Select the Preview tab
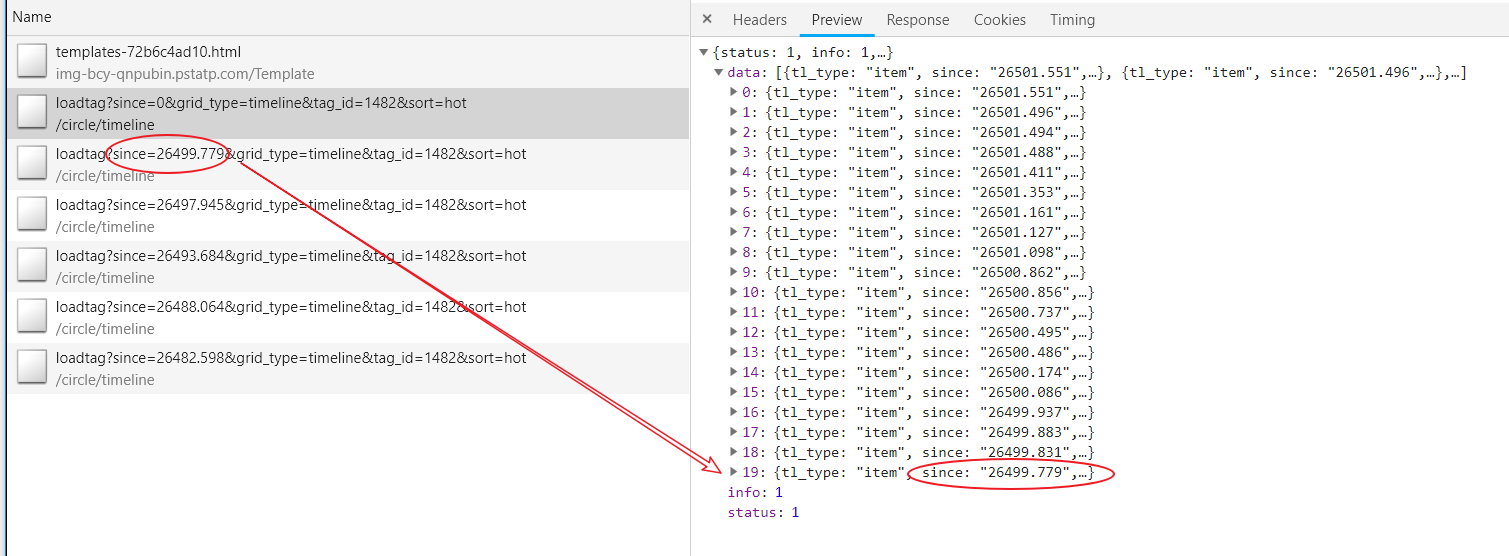This screenshot has width=1509, height=556. tap(837, 19)
